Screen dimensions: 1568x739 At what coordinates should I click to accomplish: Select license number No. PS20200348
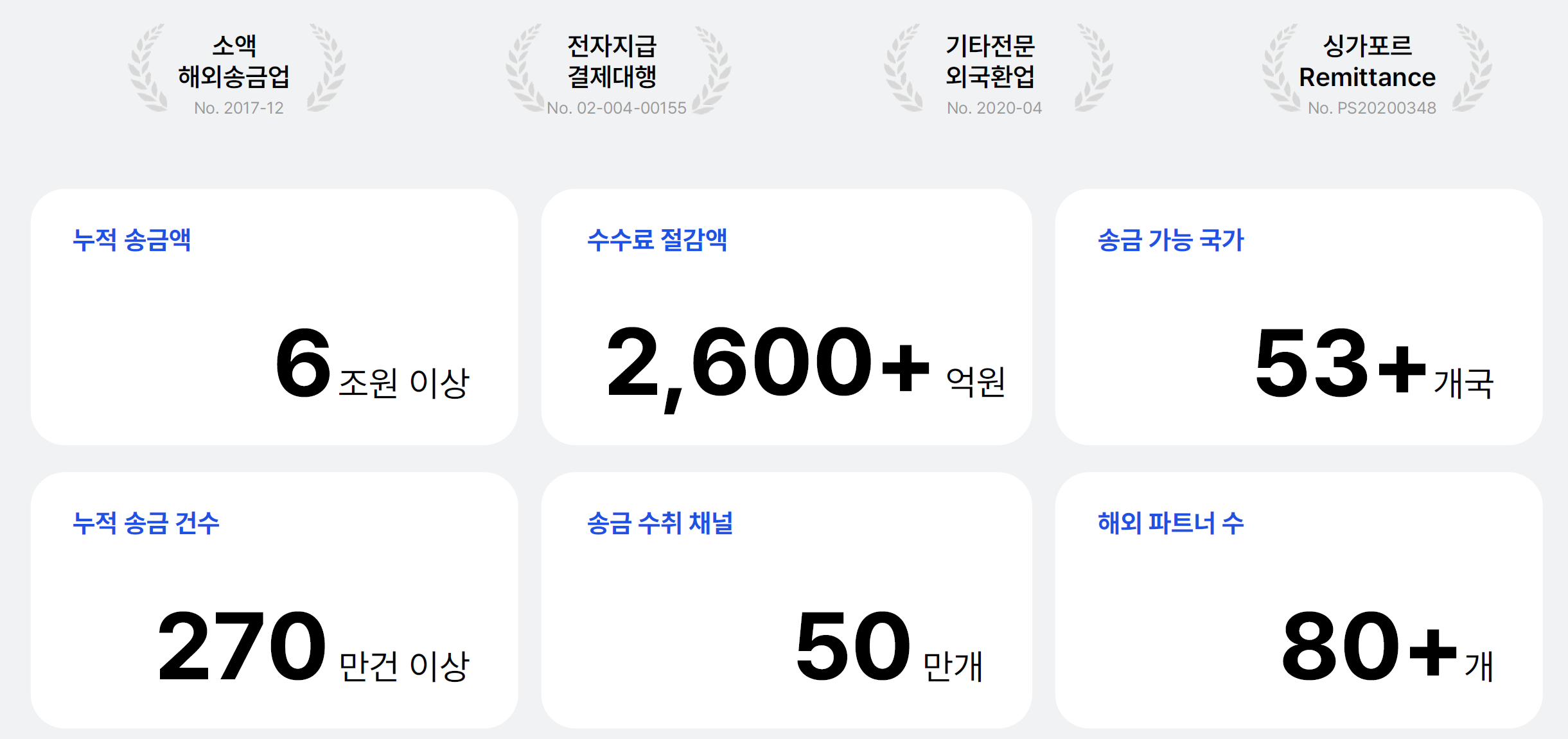pos(1372,108)
